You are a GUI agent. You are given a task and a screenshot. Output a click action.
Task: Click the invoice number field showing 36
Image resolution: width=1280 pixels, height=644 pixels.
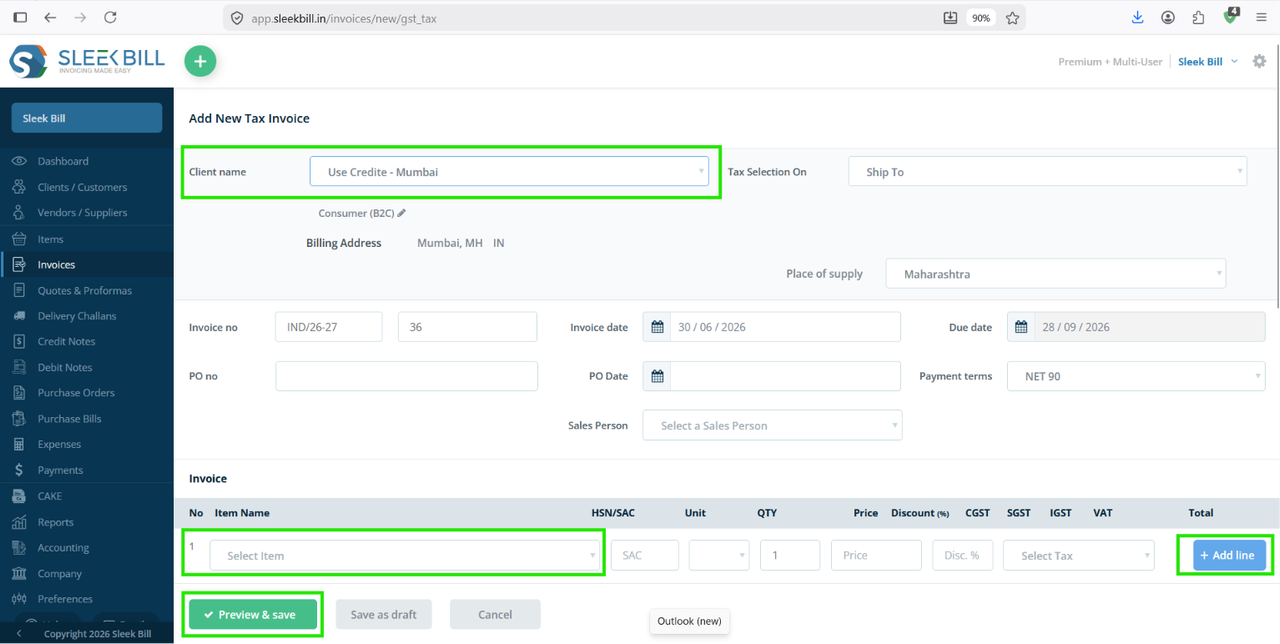tap(467, 327)
